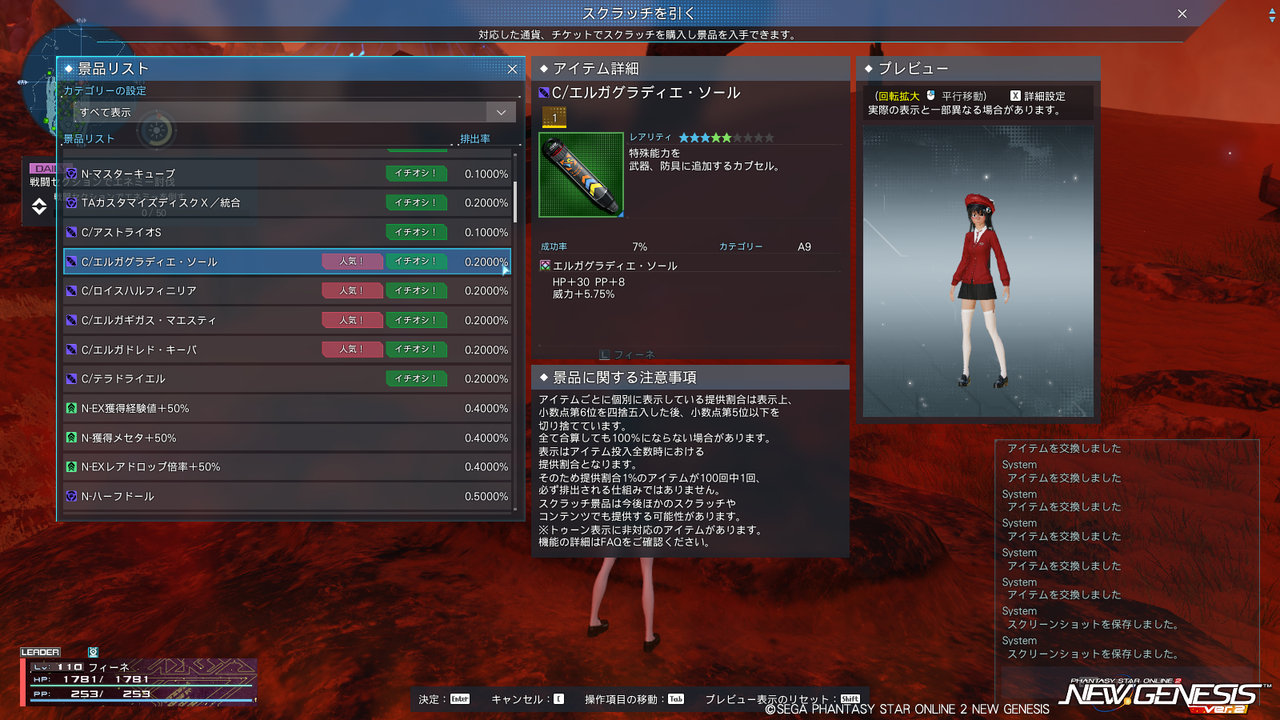The height and width of the screenshot is (720, 1280).
Task: Click the 決定 confirm hint
Action: [444, 699]
